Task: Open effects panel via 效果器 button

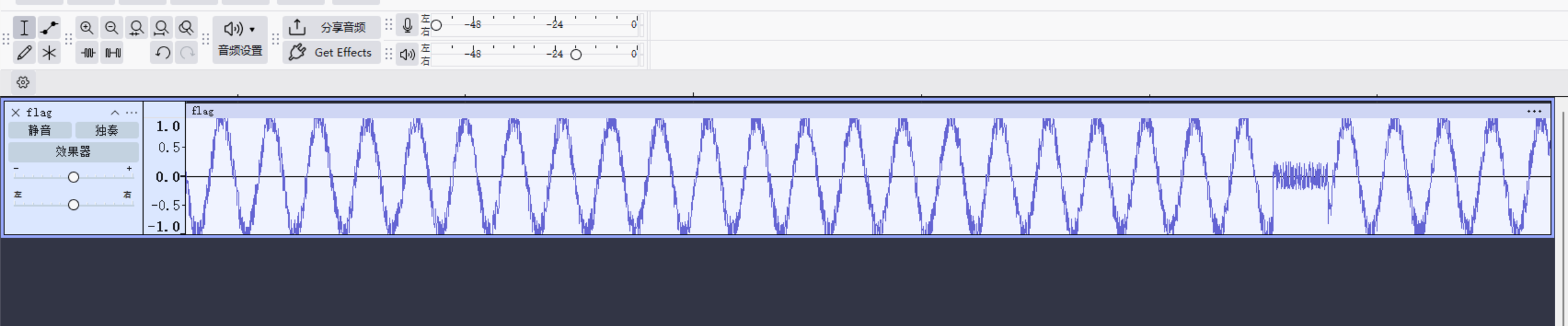Action: click(x=73, y=152)
